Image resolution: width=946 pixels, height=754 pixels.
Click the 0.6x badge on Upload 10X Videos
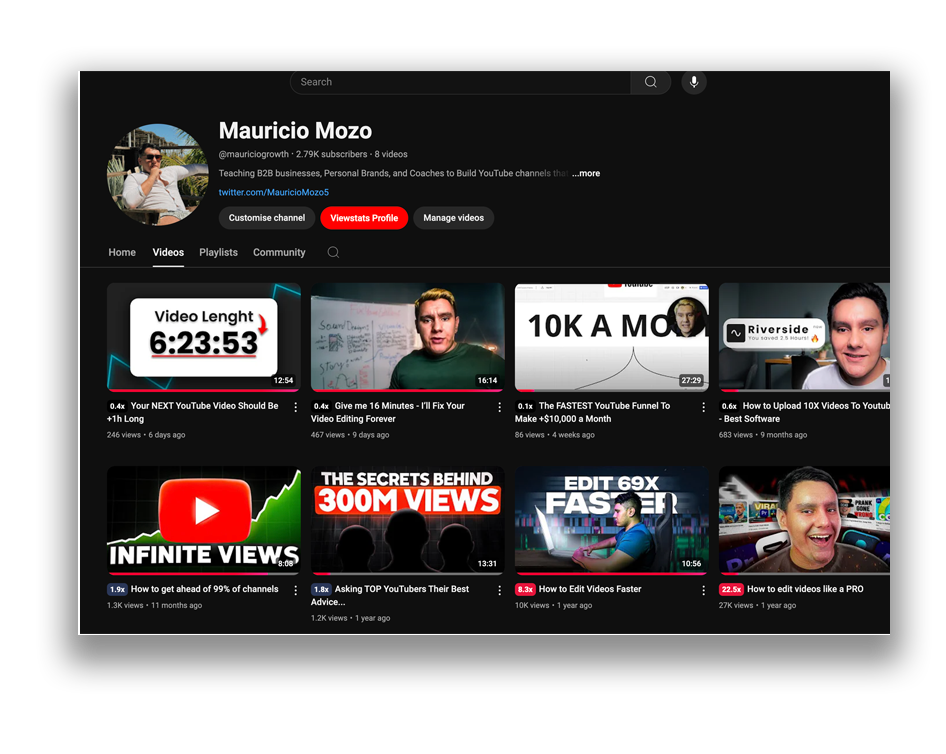(729, 406)
